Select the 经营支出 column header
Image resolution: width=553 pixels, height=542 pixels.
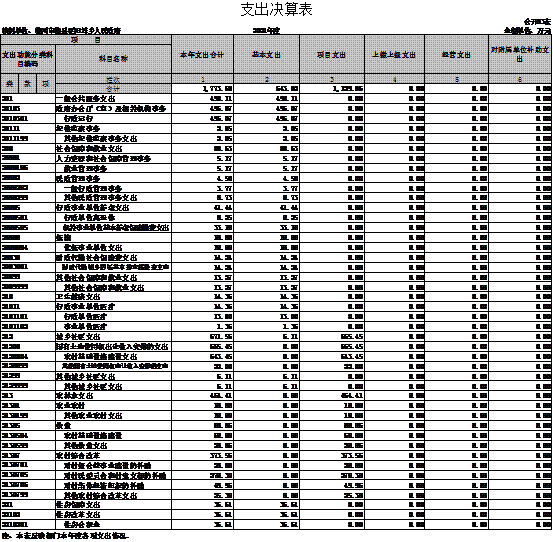point(456,54)
